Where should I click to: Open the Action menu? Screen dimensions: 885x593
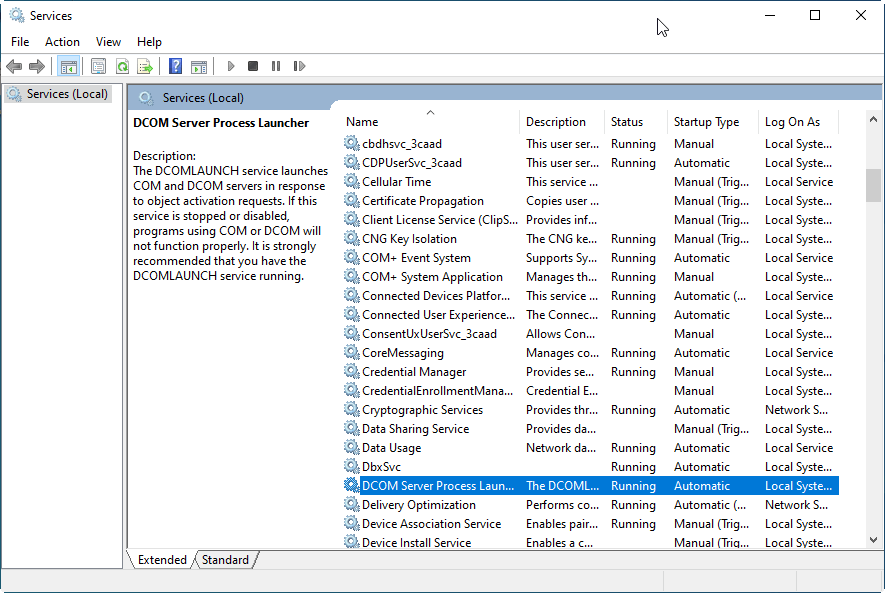tap(62, 42)
